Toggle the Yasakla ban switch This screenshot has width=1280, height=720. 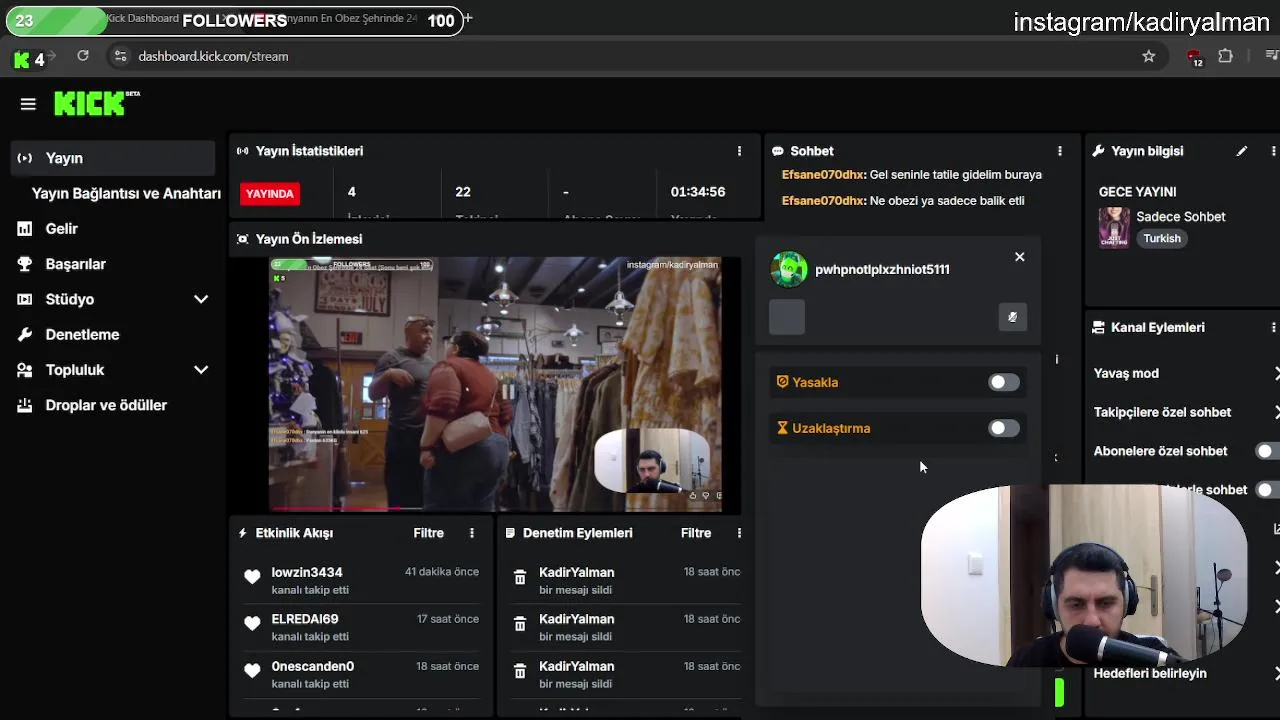tap(1003, 382)
